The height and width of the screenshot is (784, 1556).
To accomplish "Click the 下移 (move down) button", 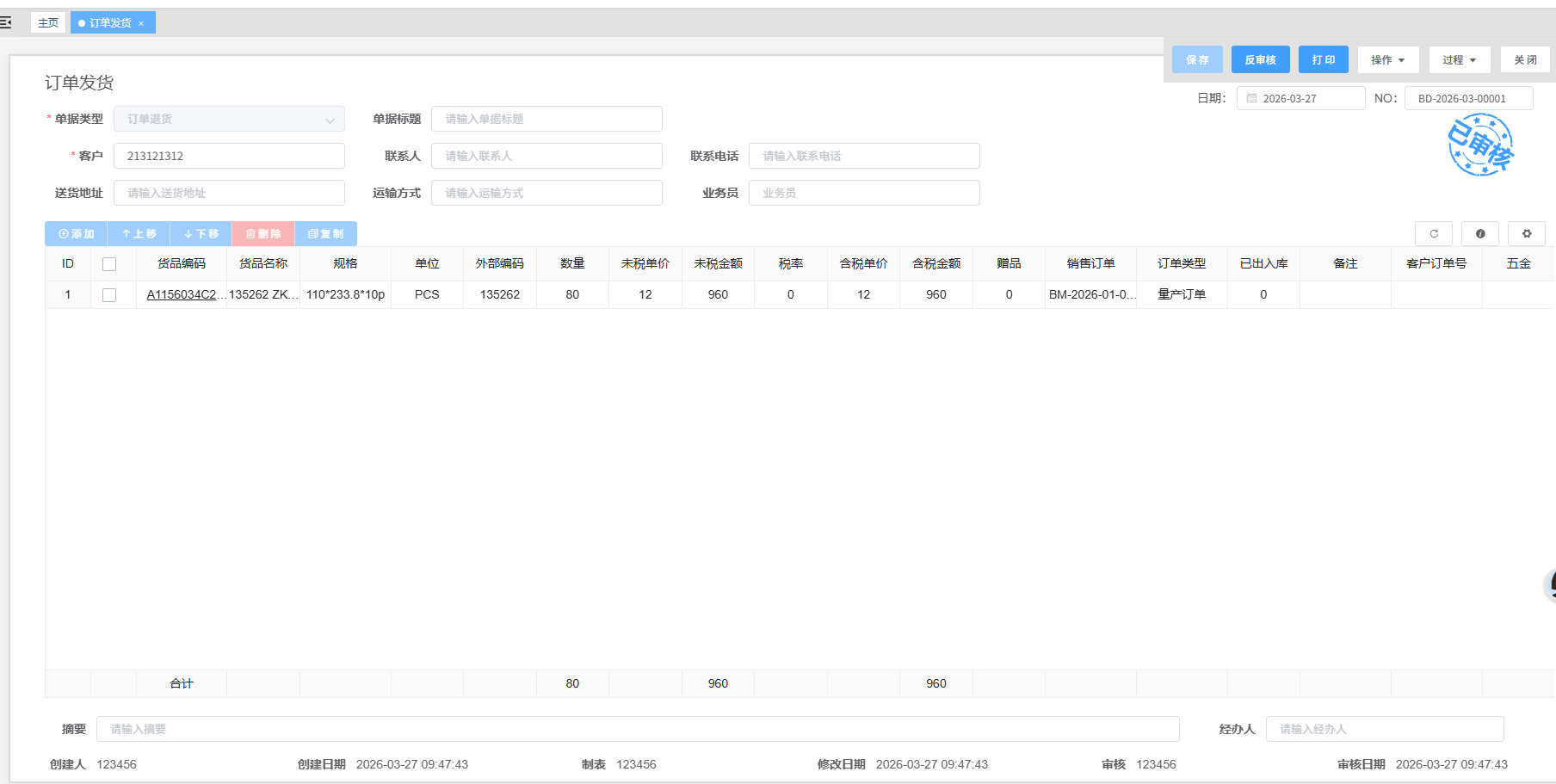I will tap(201, 233).
